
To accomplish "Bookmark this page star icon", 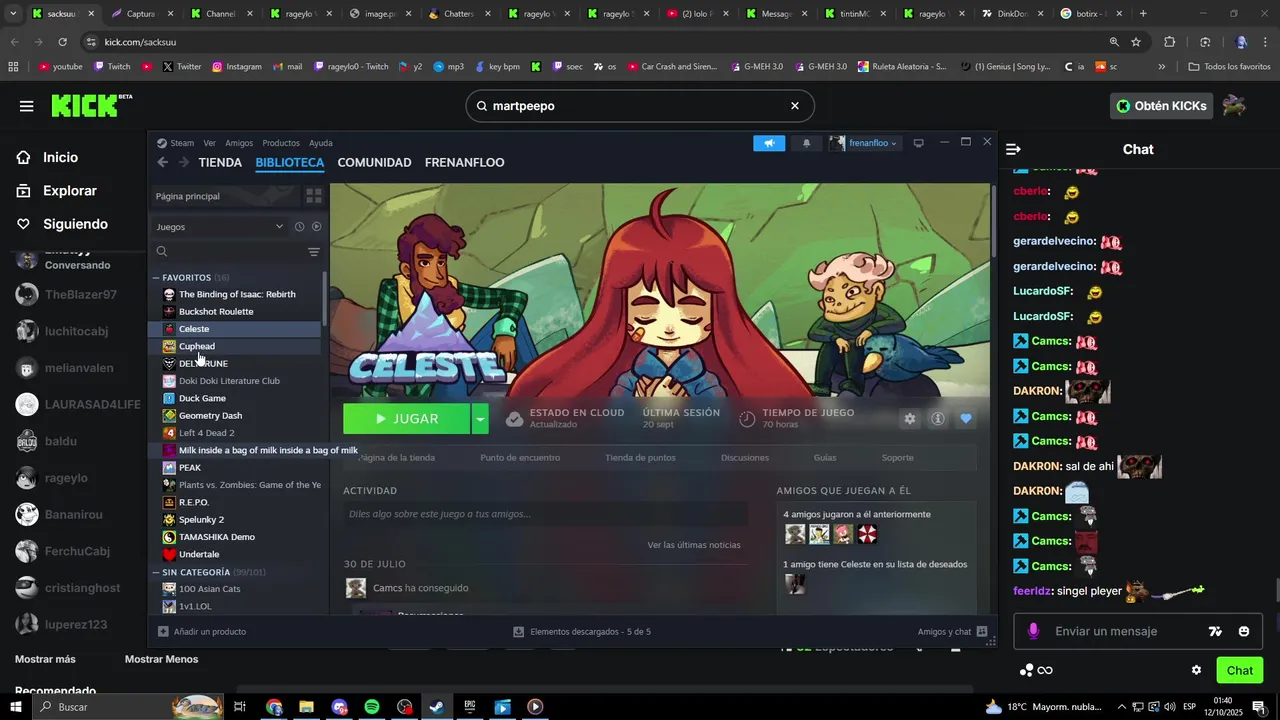I will pos(1136,42).
